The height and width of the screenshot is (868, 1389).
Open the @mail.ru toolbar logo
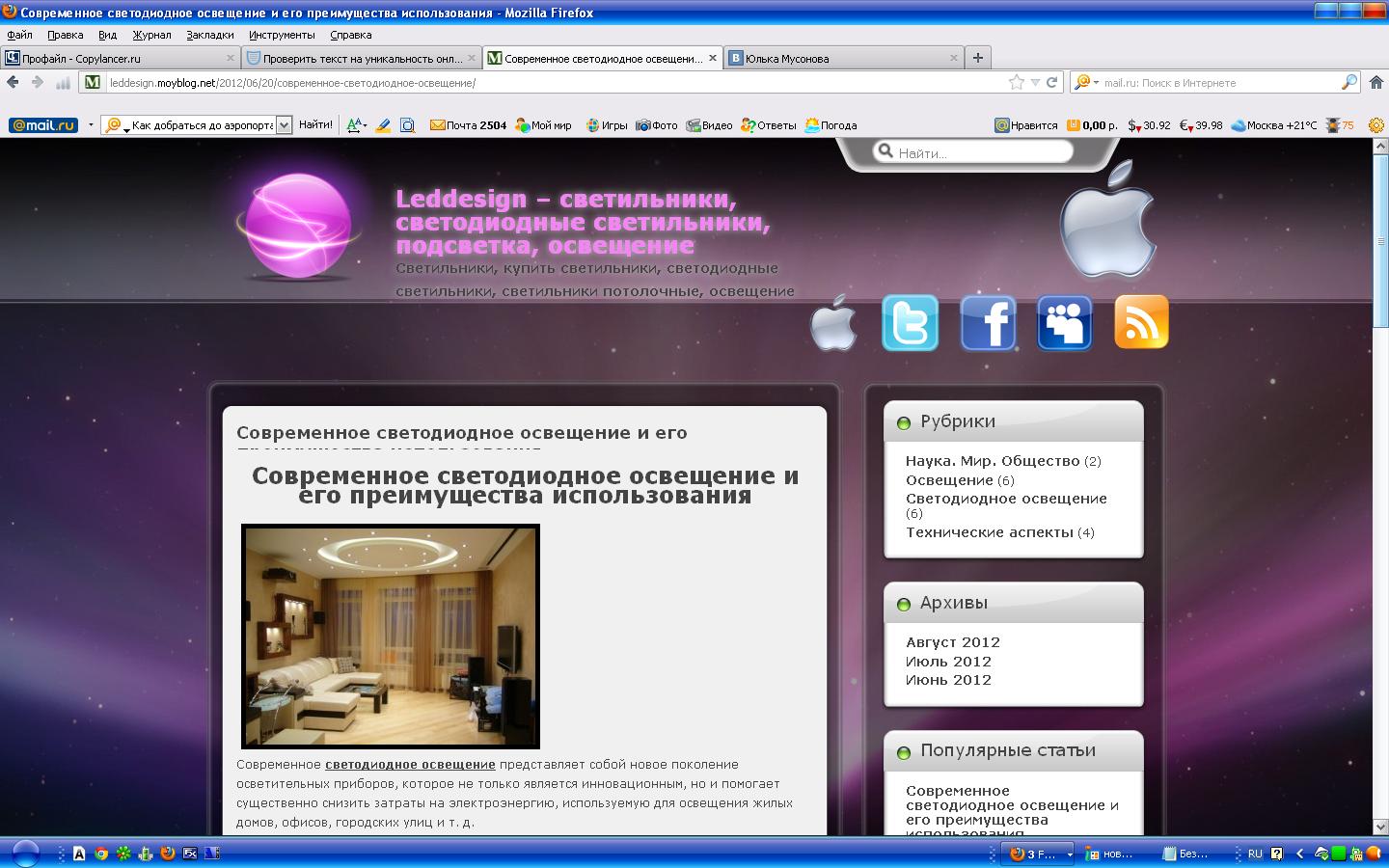pyautogui.click(x=43, y=125)
